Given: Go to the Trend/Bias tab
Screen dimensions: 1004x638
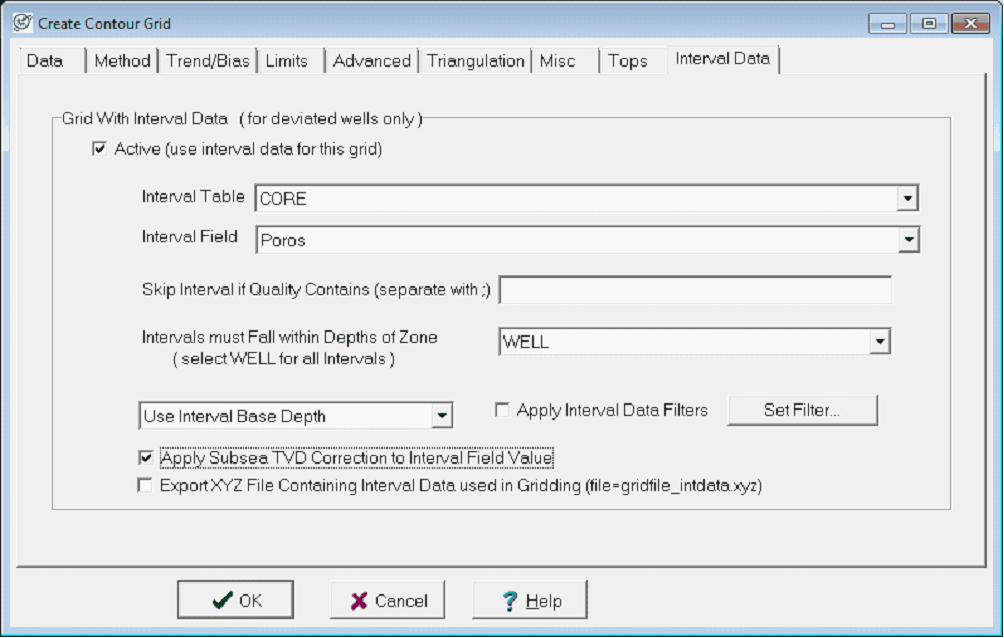Looking at the screenshot, I should click(x=208, y=61).
